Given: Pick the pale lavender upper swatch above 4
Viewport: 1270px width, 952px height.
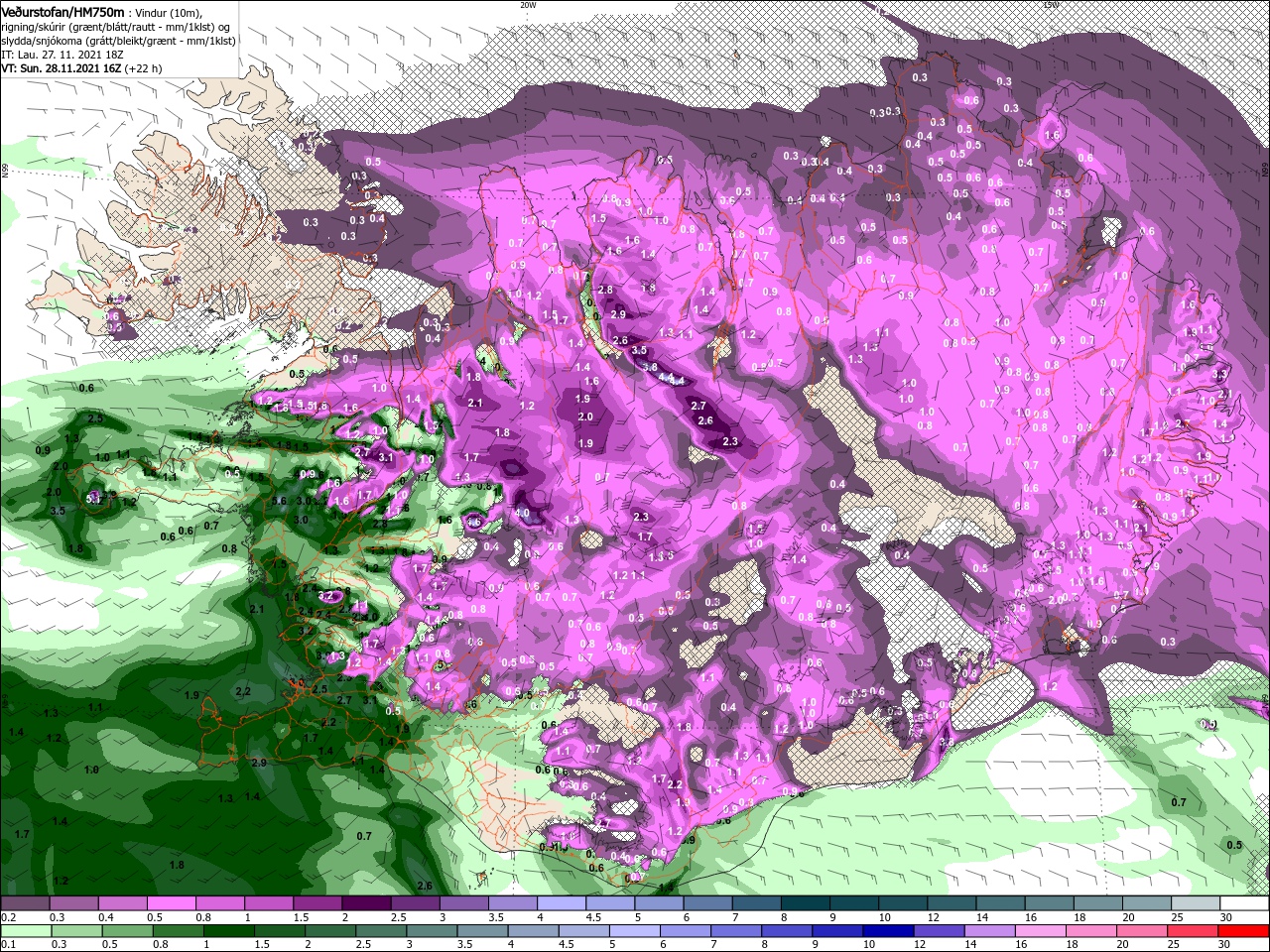Looking at the screenshot, I should click(x=561, y=904).
